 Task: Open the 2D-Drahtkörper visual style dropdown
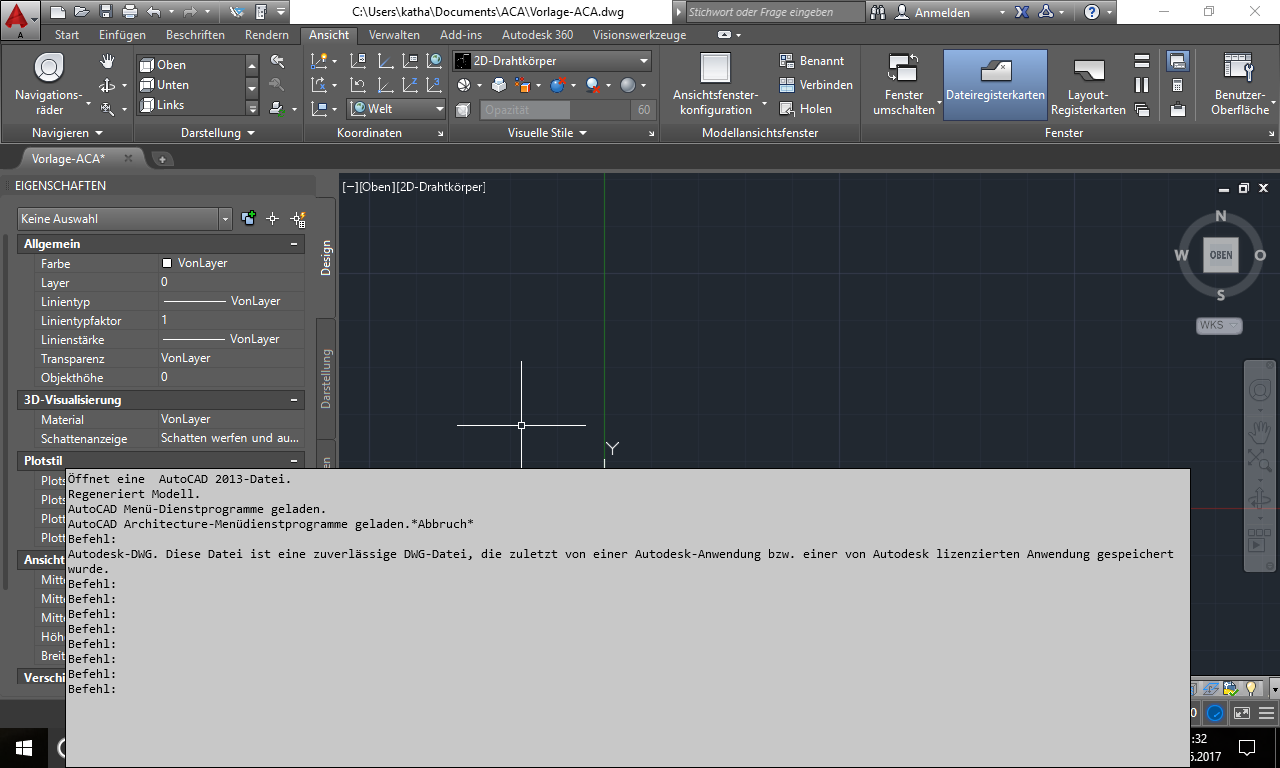tap(551, 61)
